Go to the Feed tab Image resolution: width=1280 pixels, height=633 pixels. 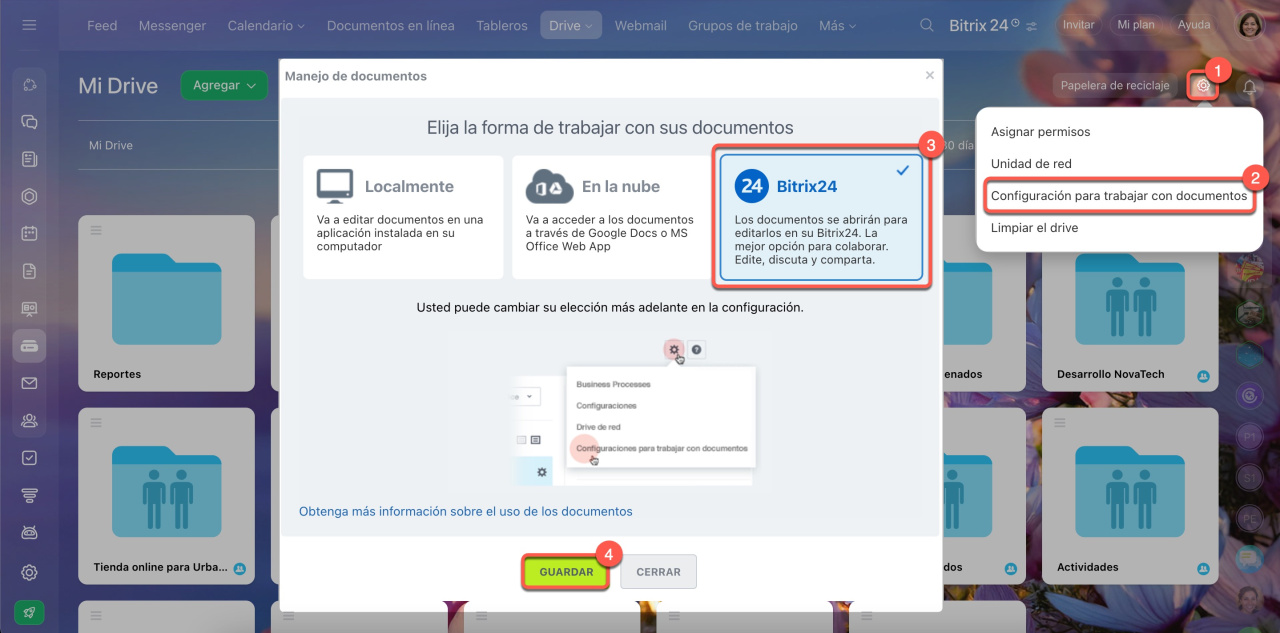102,25
